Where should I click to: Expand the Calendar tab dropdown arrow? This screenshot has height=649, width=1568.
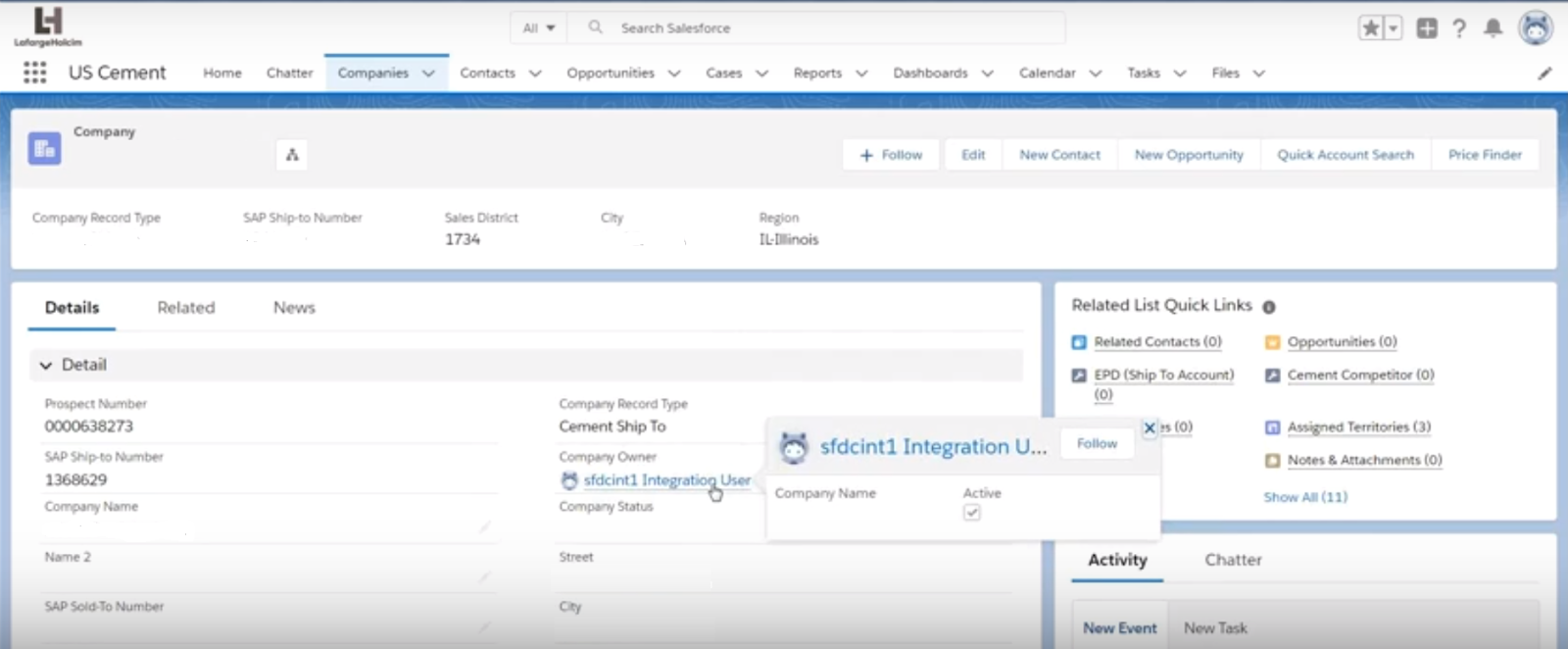(x=1095, y=74)
